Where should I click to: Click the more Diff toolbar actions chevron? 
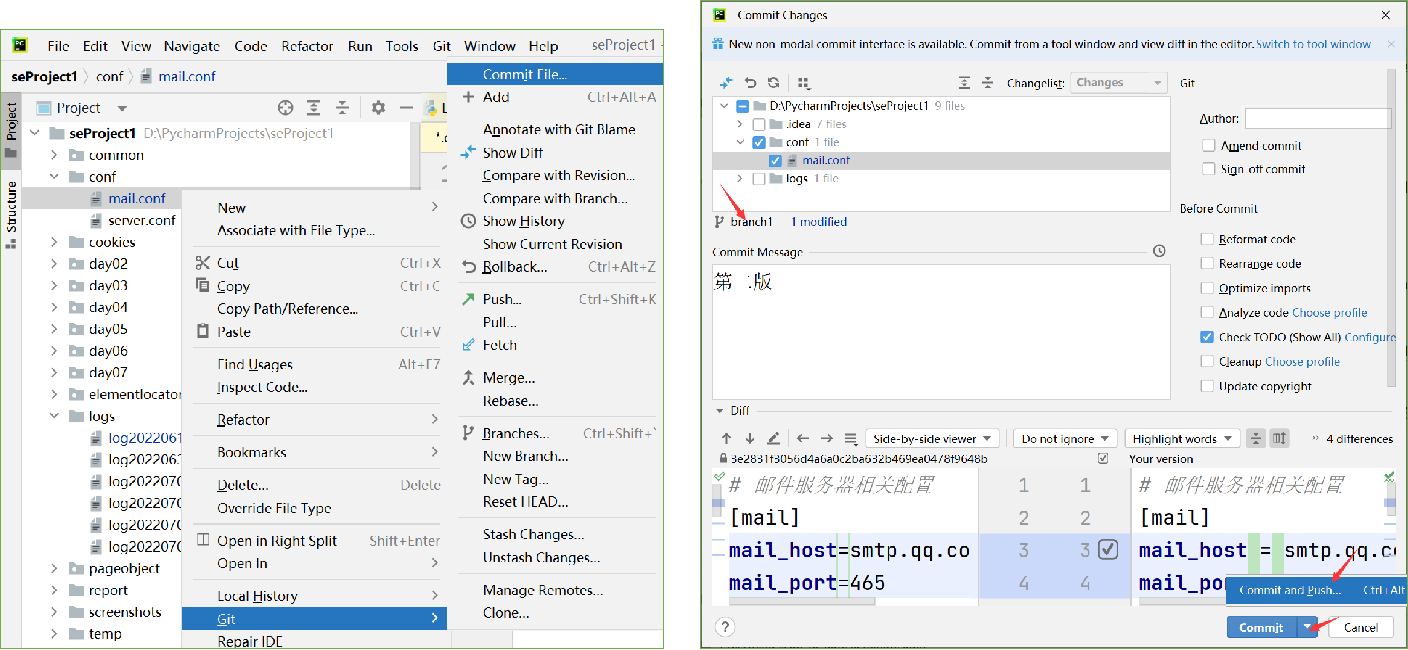point(1314,439)
